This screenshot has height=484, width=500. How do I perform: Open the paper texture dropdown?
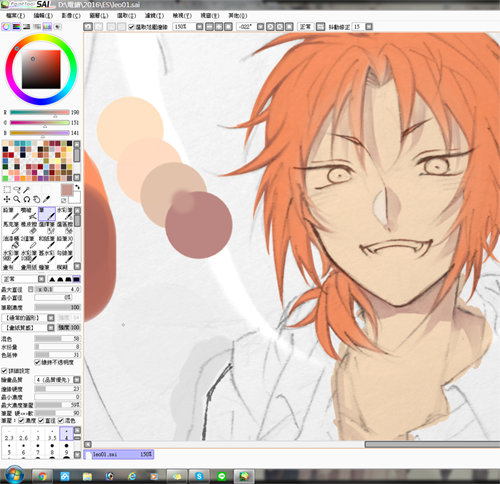click(51, 328)
